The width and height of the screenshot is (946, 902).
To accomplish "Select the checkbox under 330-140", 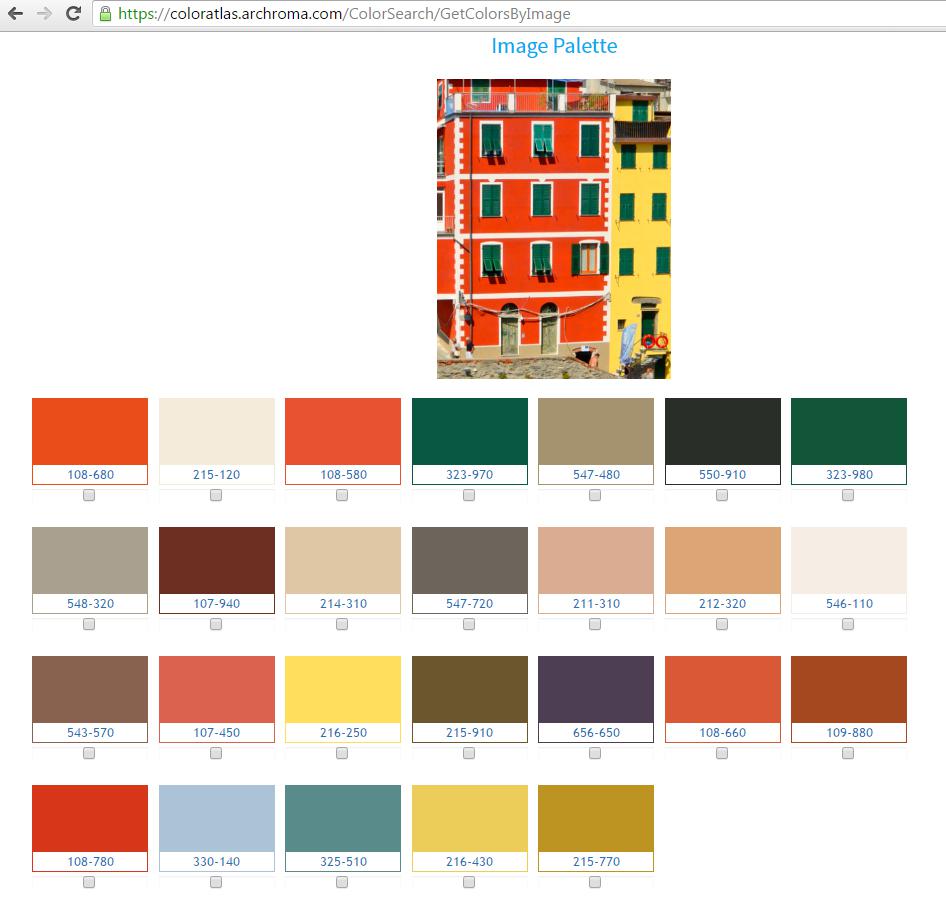I will (216, 882).
